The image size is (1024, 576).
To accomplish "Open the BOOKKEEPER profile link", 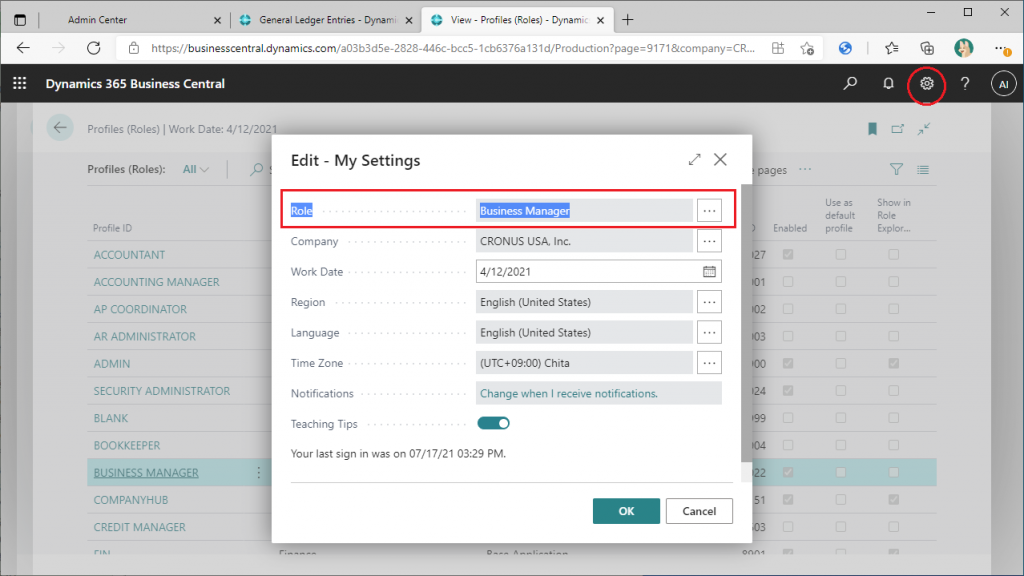I will tap(127, 445).
